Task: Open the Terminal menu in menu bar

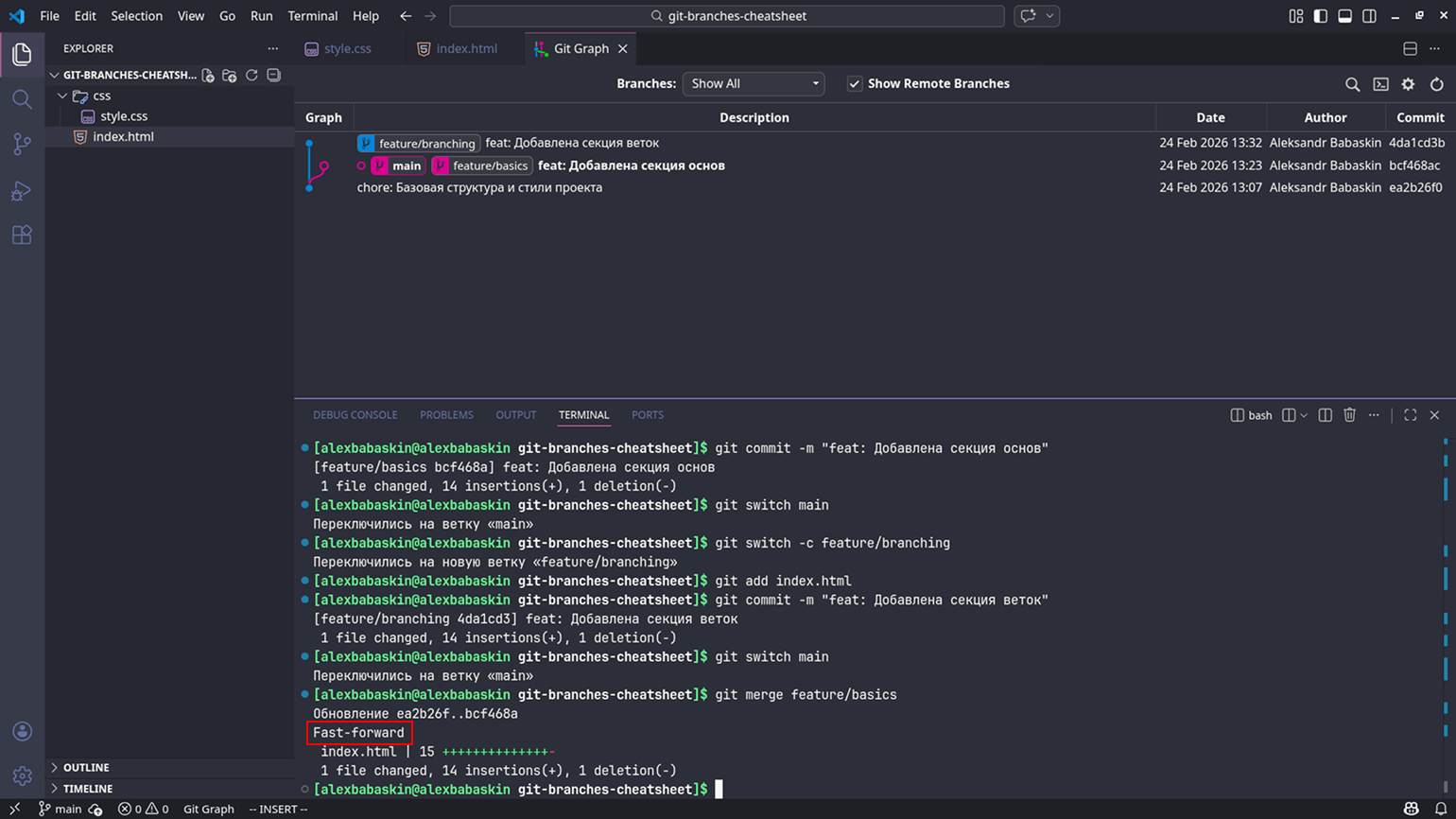Action: click(x=312, y=16)
